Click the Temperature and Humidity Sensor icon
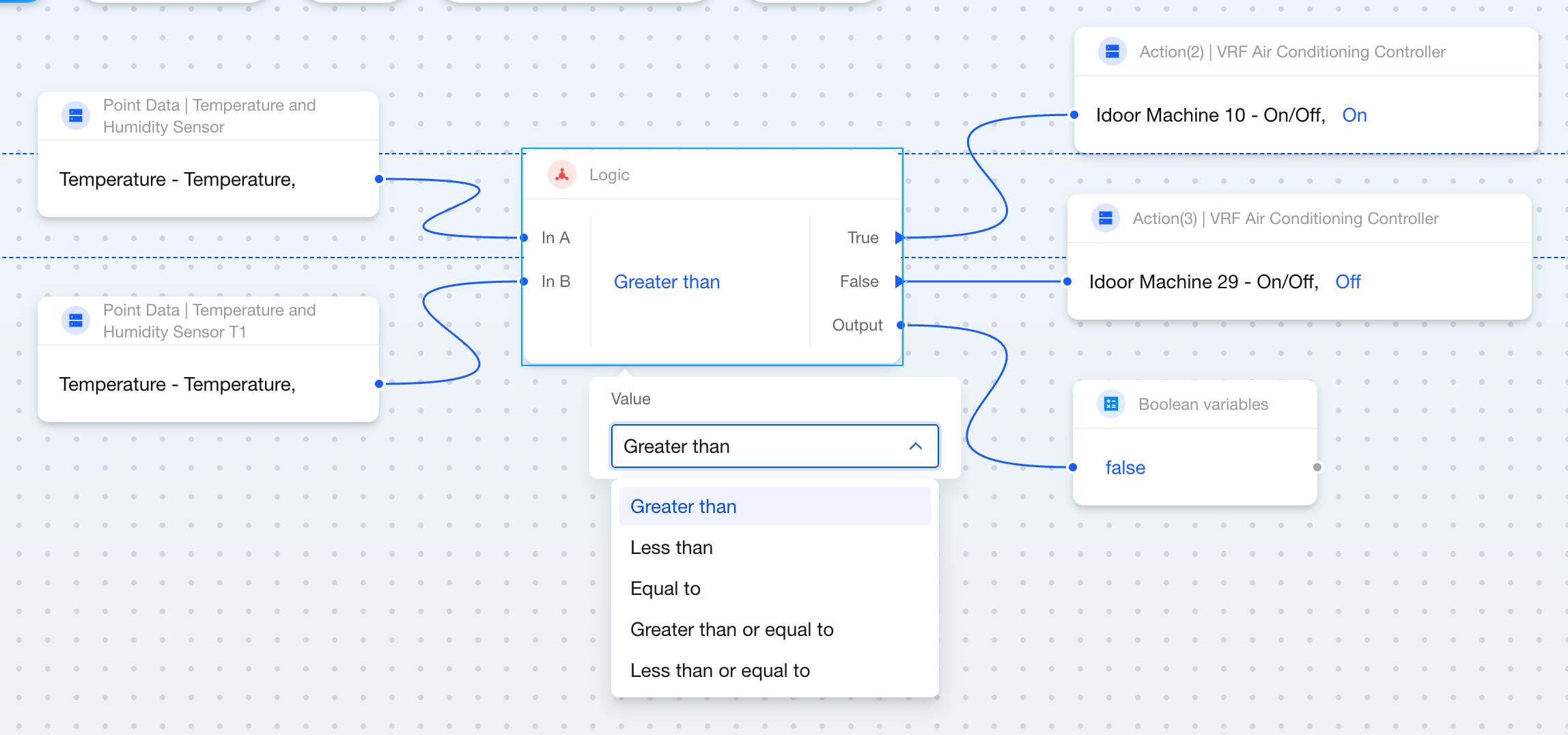The height and width of the screenshot is (735, 1568). tap(76, 116)
